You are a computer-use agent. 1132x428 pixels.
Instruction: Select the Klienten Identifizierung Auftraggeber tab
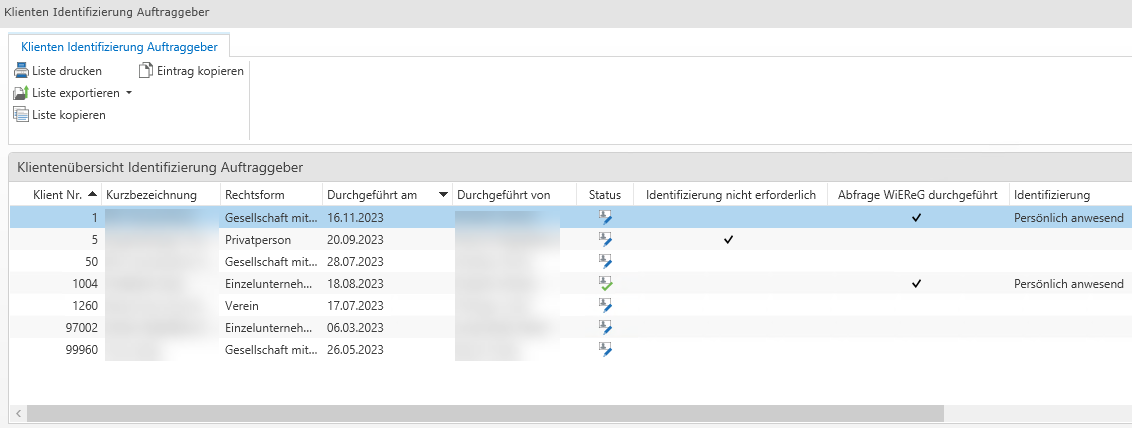point(119,46)
